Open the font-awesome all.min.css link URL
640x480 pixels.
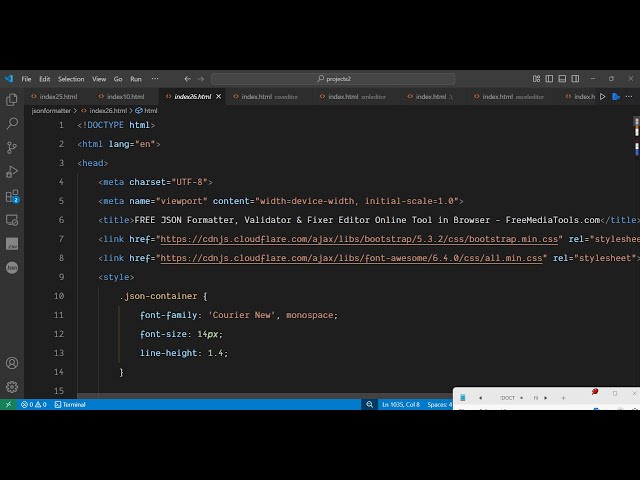(x=351, y=258)
